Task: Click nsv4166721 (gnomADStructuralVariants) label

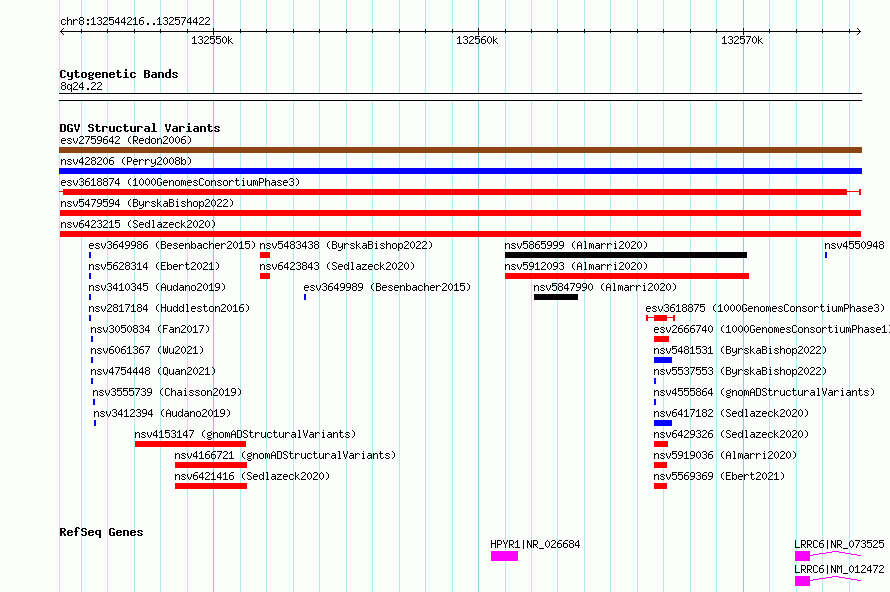Action: pyautogui.click(x=285, y=455)
